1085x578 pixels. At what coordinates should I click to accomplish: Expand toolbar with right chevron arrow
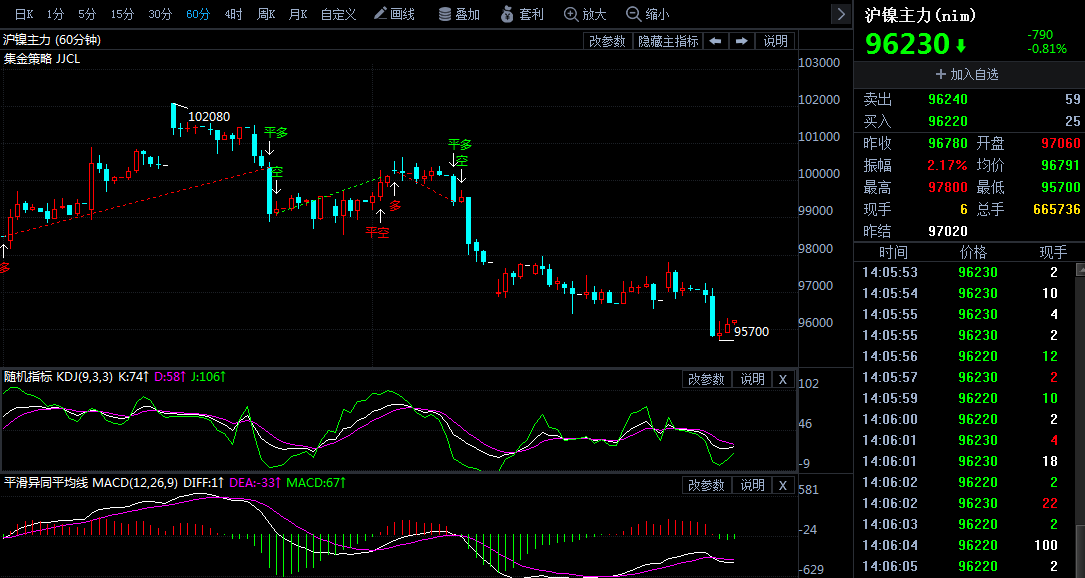(x=841, y=14)
